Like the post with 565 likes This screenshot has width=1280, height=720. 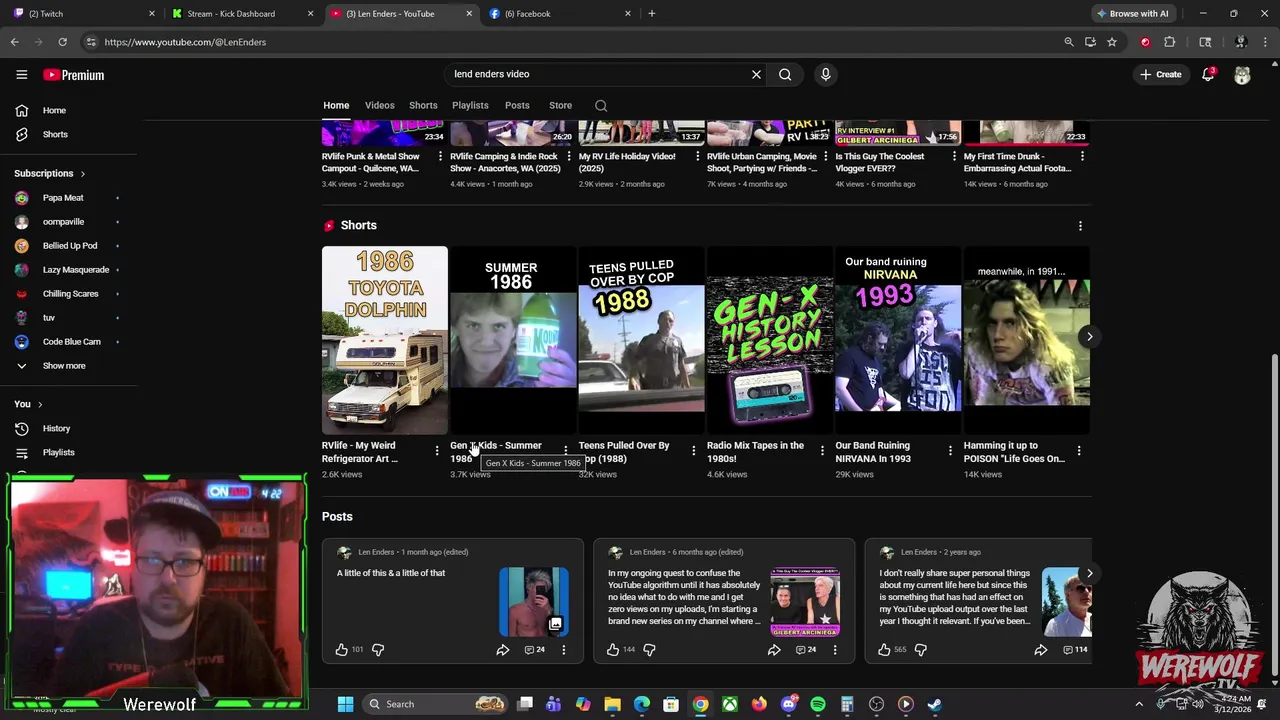coord(884,650)
